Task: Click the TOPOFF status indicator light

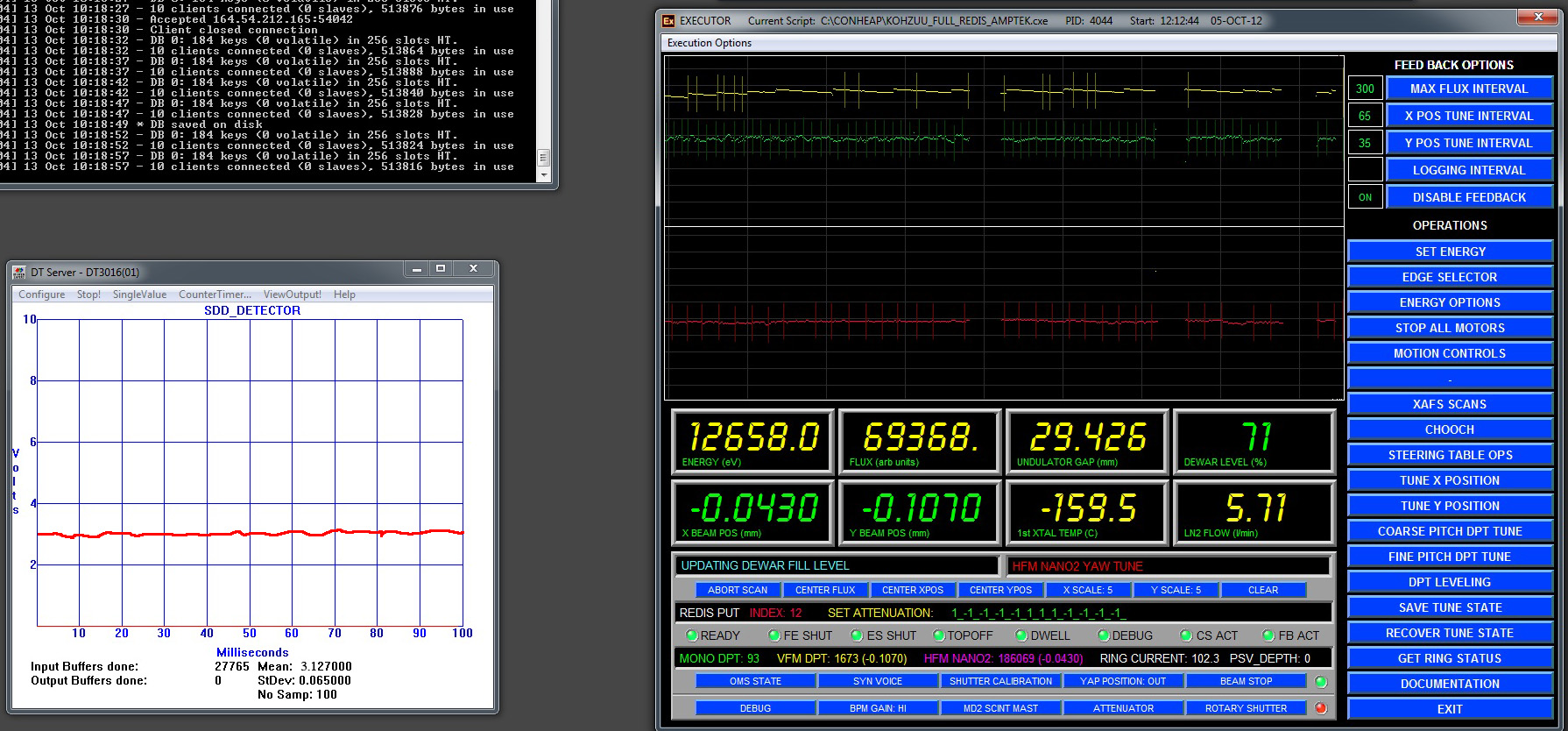Action: [x=938, y=635]
